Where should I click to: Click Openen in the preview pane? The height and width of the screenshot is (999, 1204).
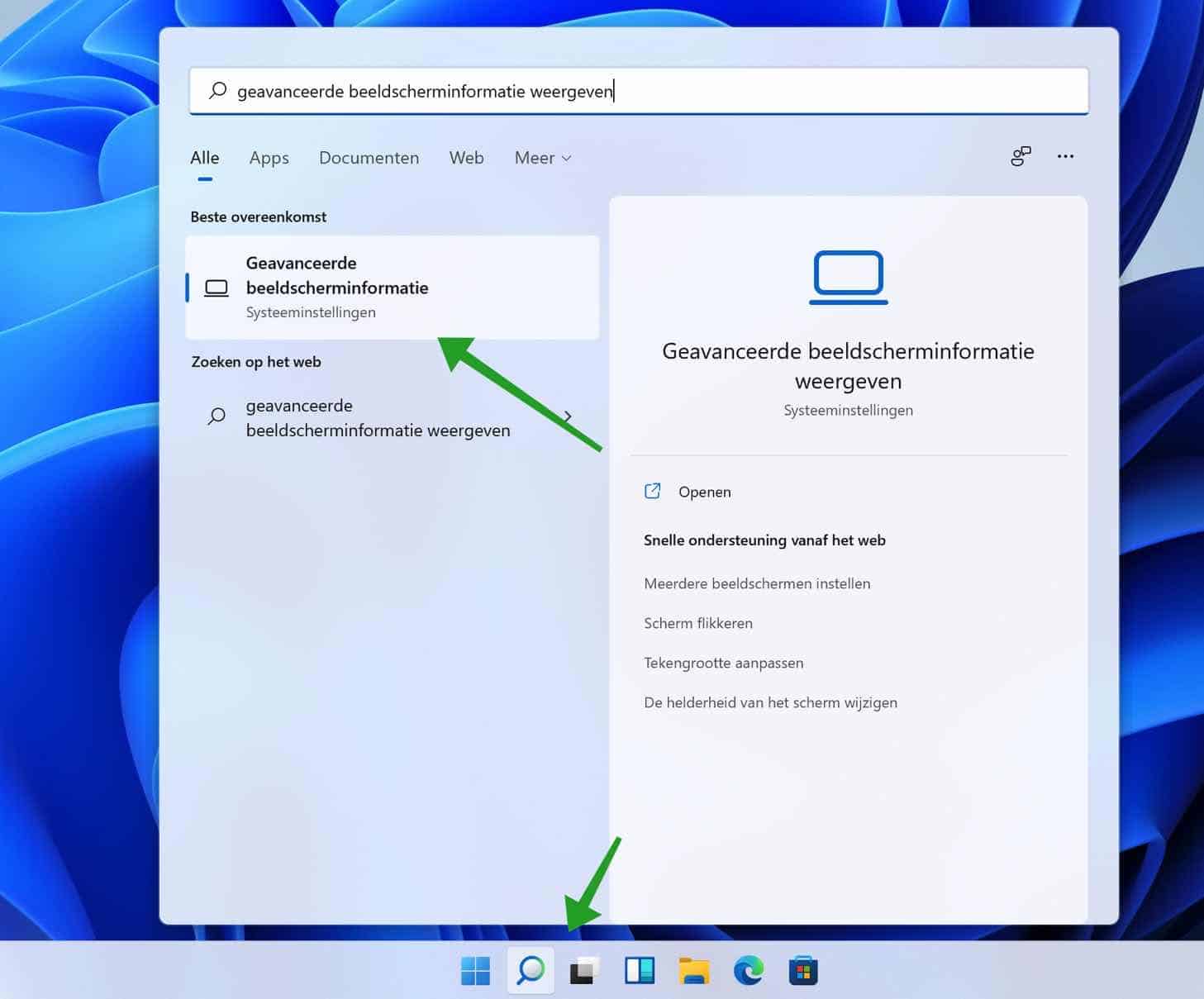tap(705, 492)
